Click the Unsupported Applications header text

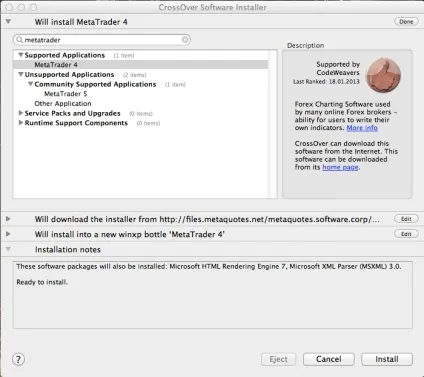coord(69,74)
